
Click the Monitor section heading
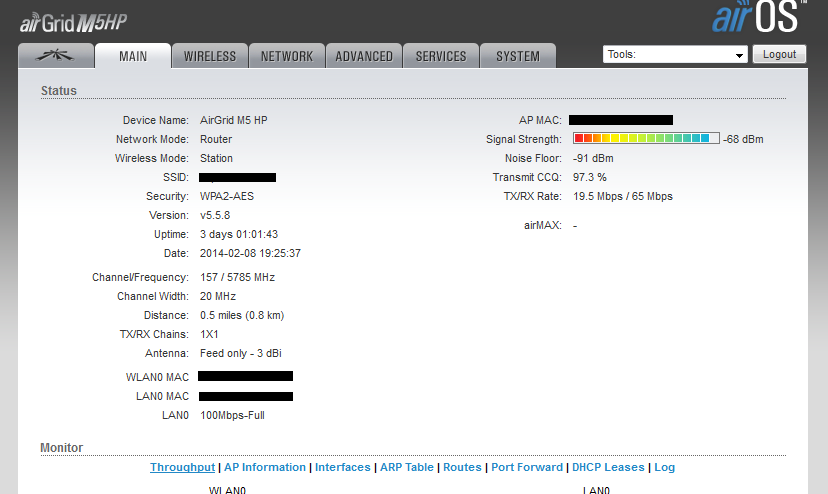(62, 448)
